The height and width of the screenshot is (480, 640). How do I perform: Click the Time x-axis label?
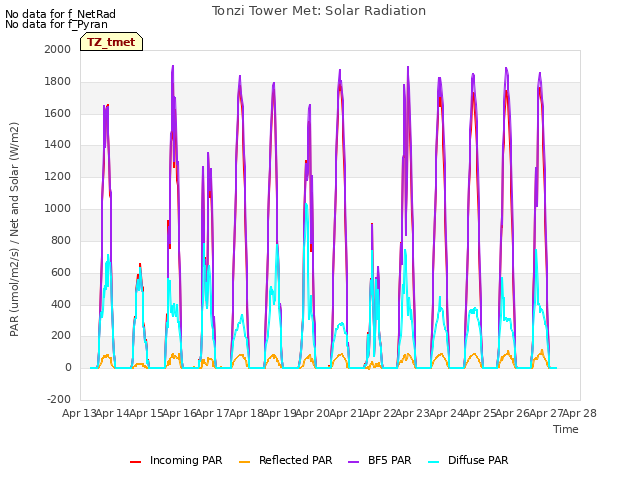click(566, 429)
